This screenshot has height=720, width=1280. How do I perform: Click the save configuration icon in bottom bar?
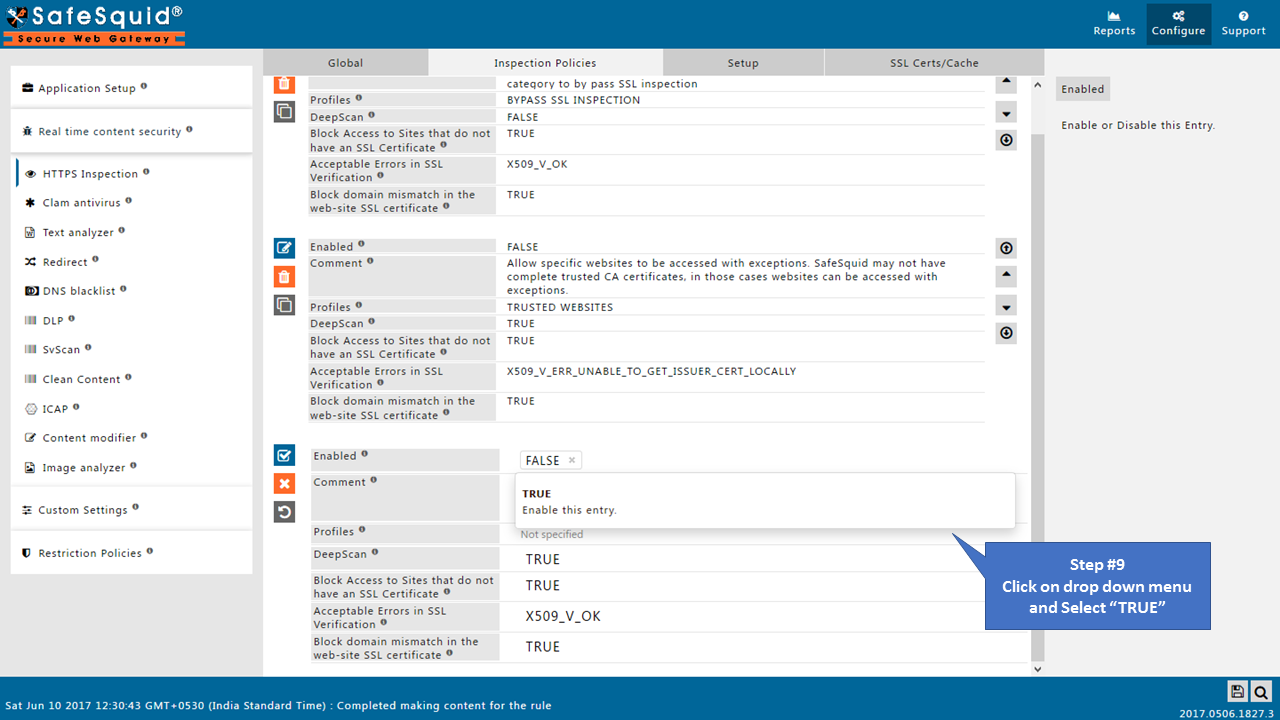pyautogui.click(x=1237, y=691)
